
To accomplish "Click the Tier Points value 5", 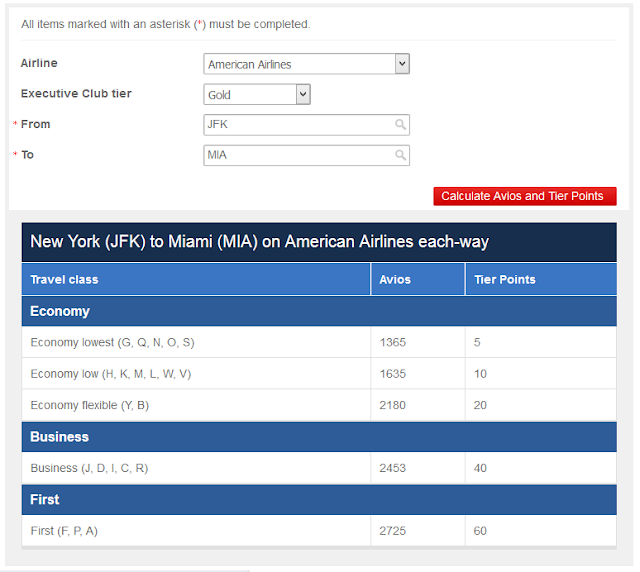I will coord(477,343).
